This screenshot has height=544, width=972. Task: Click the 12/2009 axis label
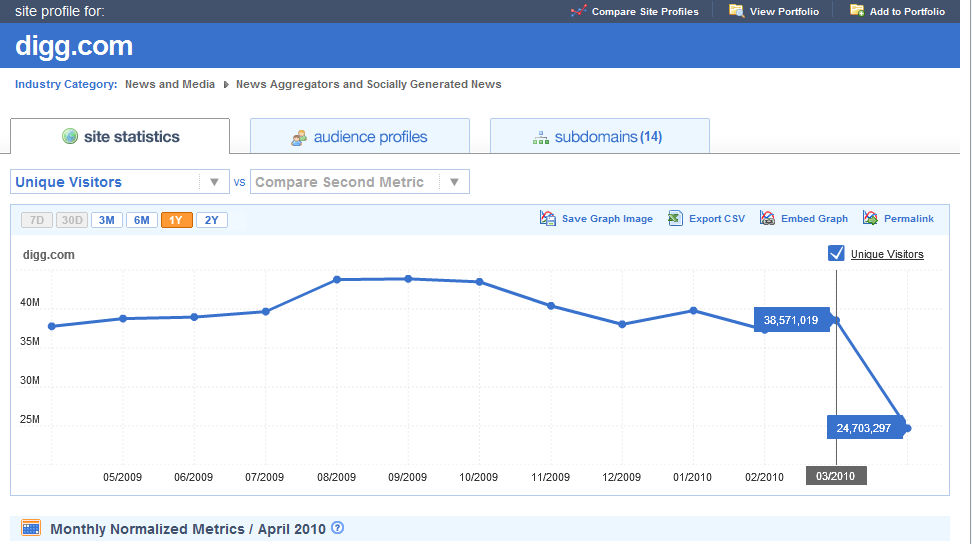621,477
